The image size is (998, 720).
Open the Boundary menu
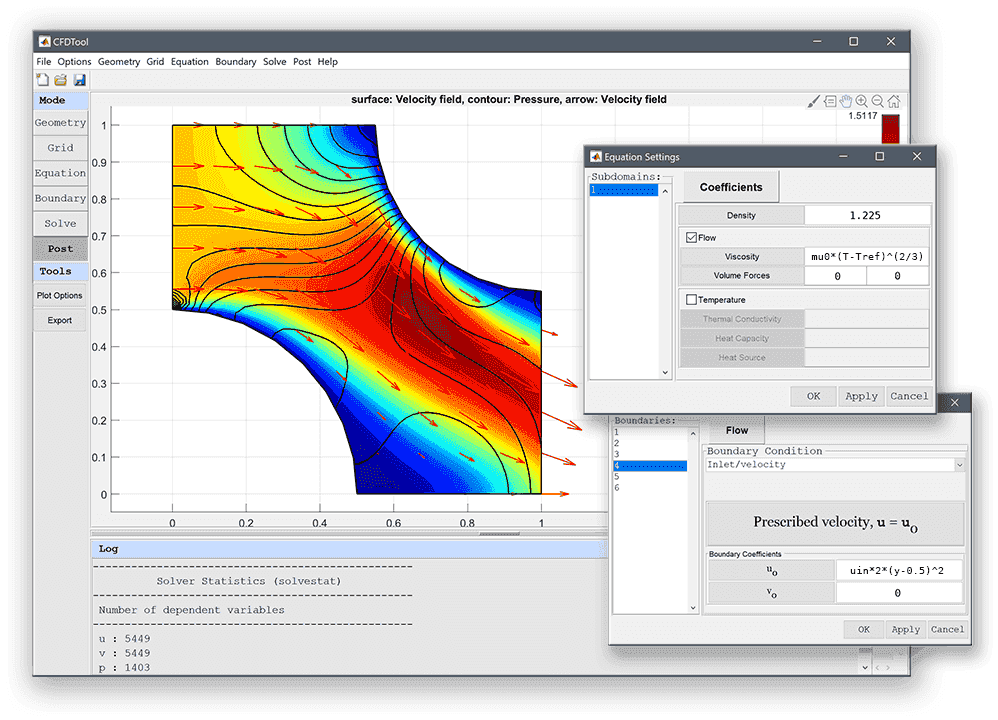pyautogui.click(x=235, y=62)
